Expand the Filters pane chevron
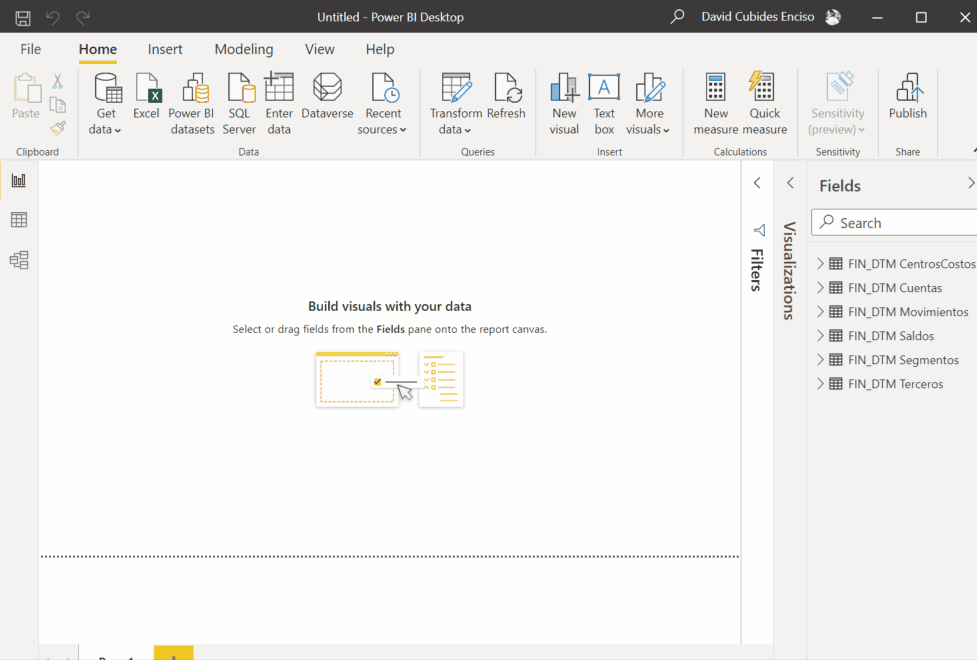Screen dimensions: 977x660 coord(757,183)
